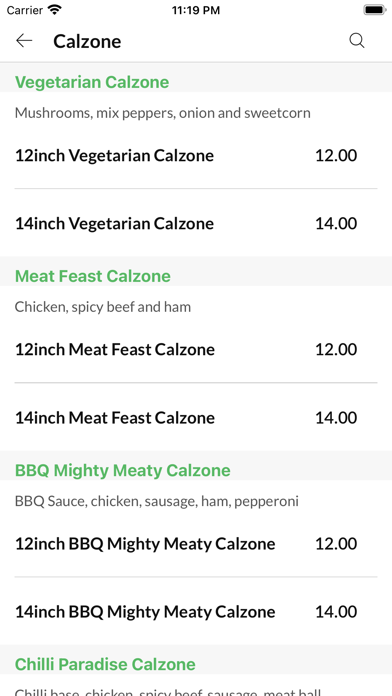Select 14inch Vegetarian Calzone item
Viewport: 392px width, 696px height.
[x=196, y=223]
